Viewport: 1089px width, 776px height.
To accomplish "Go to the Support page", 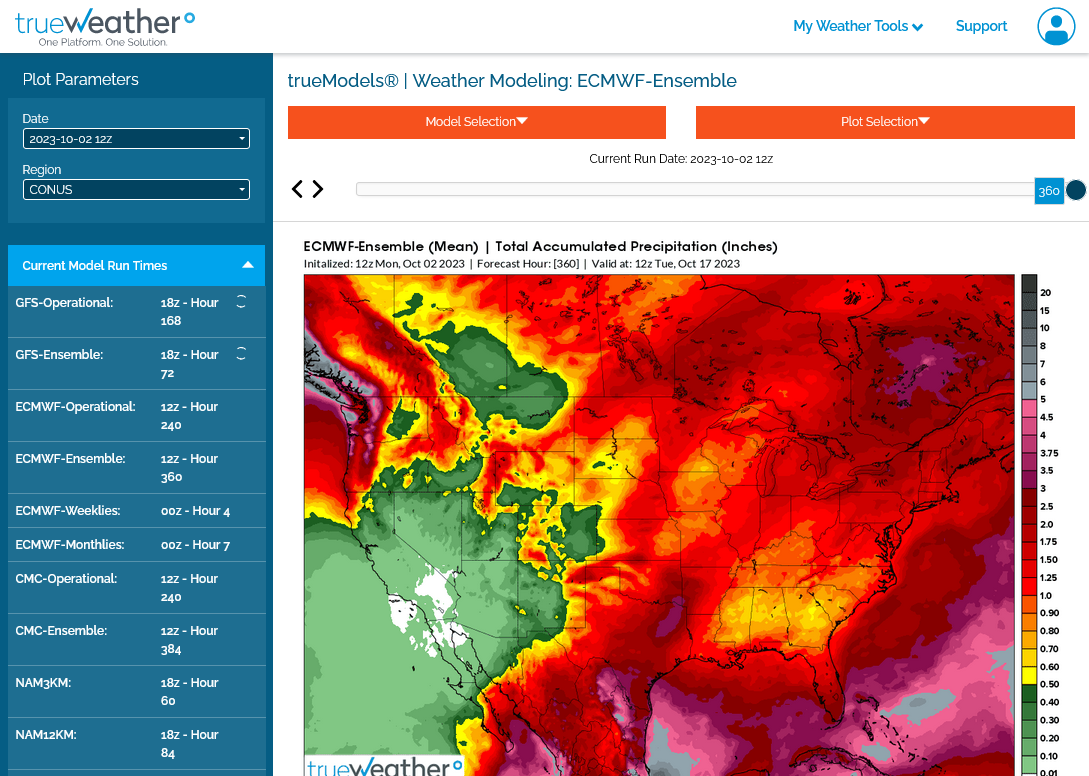I will pyautogui.click(x=981, y=27).
